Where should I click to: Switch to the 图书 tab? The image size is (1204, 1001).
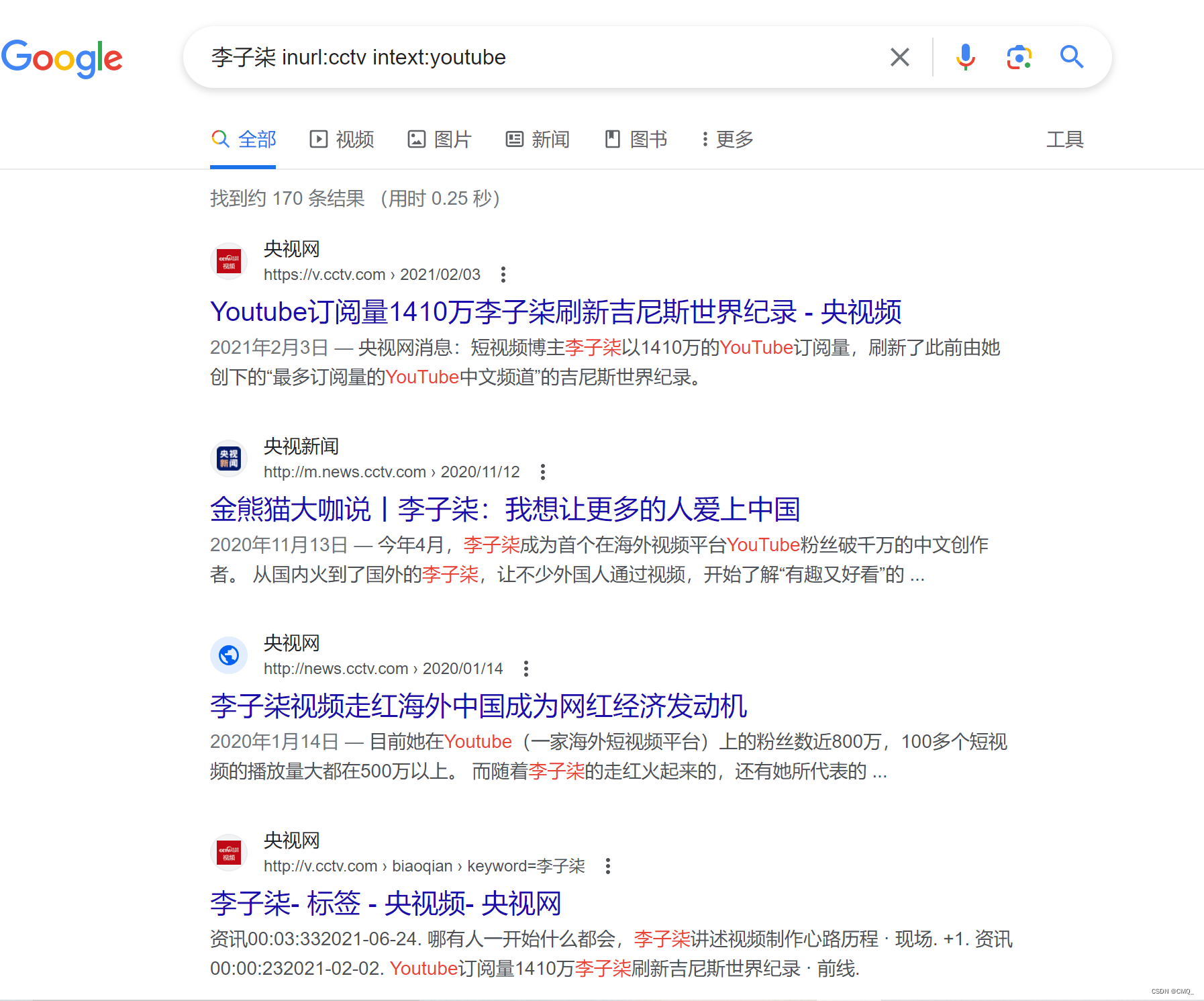pos(636,140)
